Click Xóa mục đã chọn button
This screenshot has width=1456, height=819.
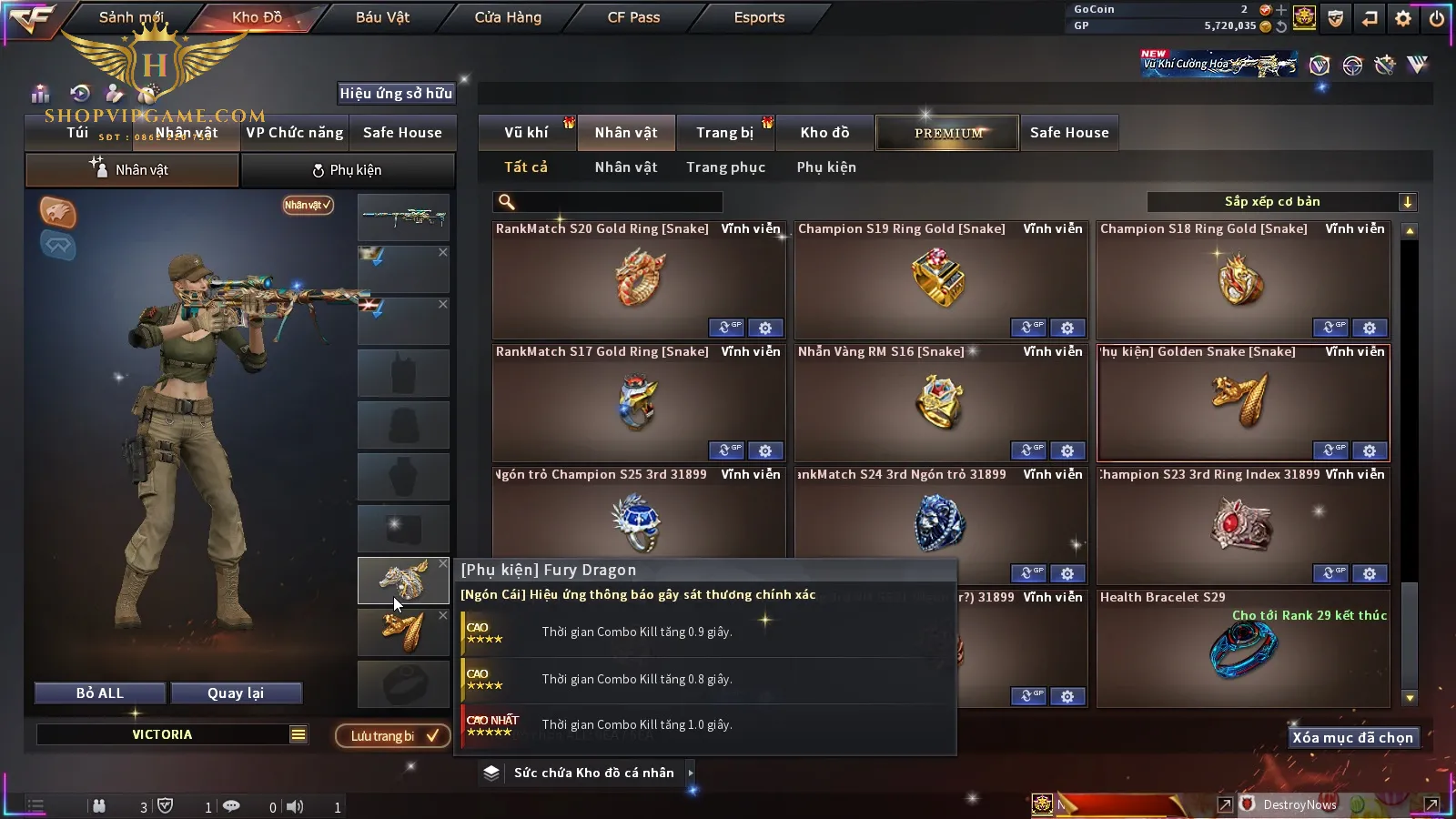(1353, 738)
